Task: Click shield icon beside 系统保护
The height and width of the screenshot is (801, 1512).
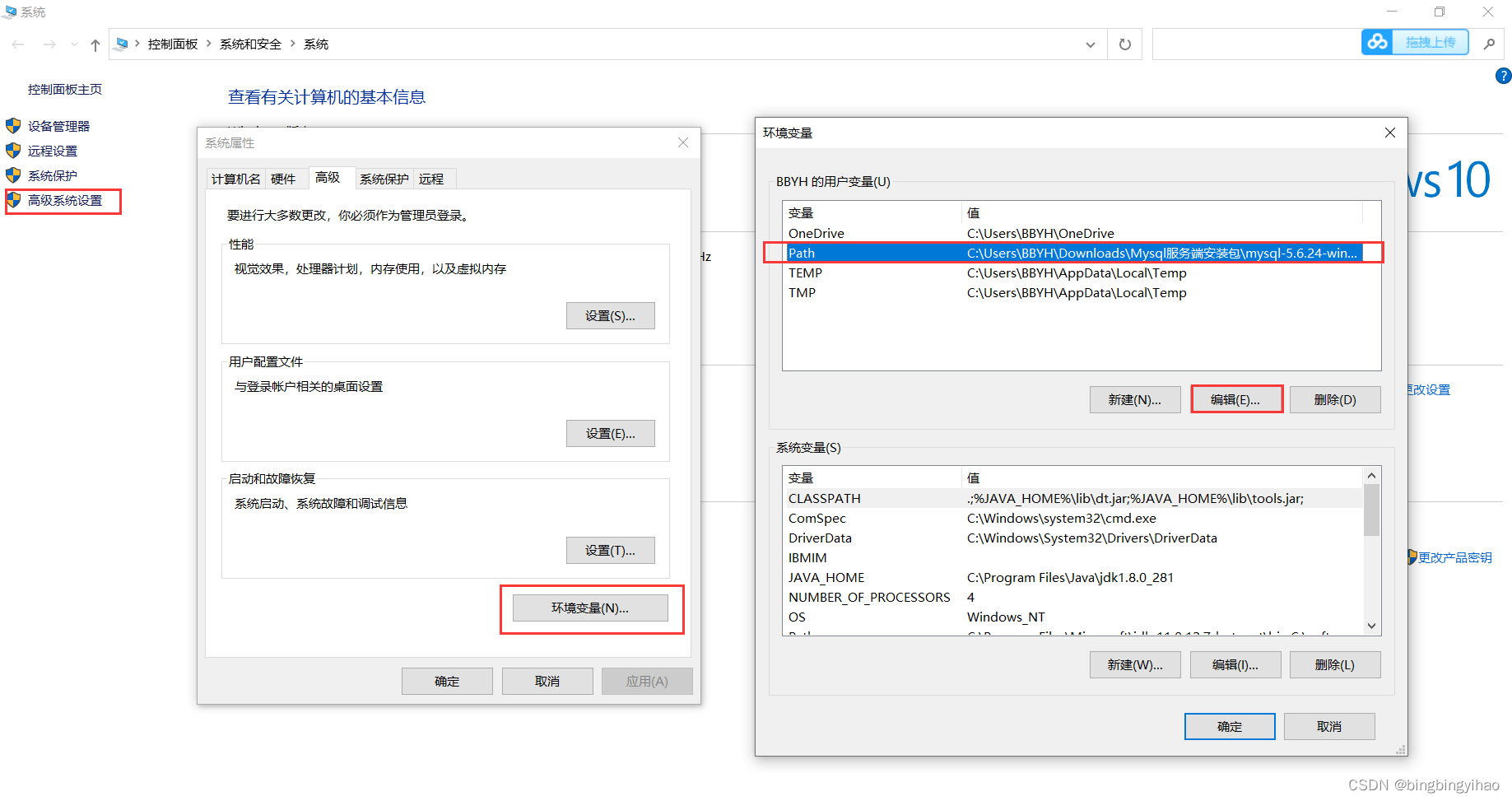Action: [x=13, y=175]
